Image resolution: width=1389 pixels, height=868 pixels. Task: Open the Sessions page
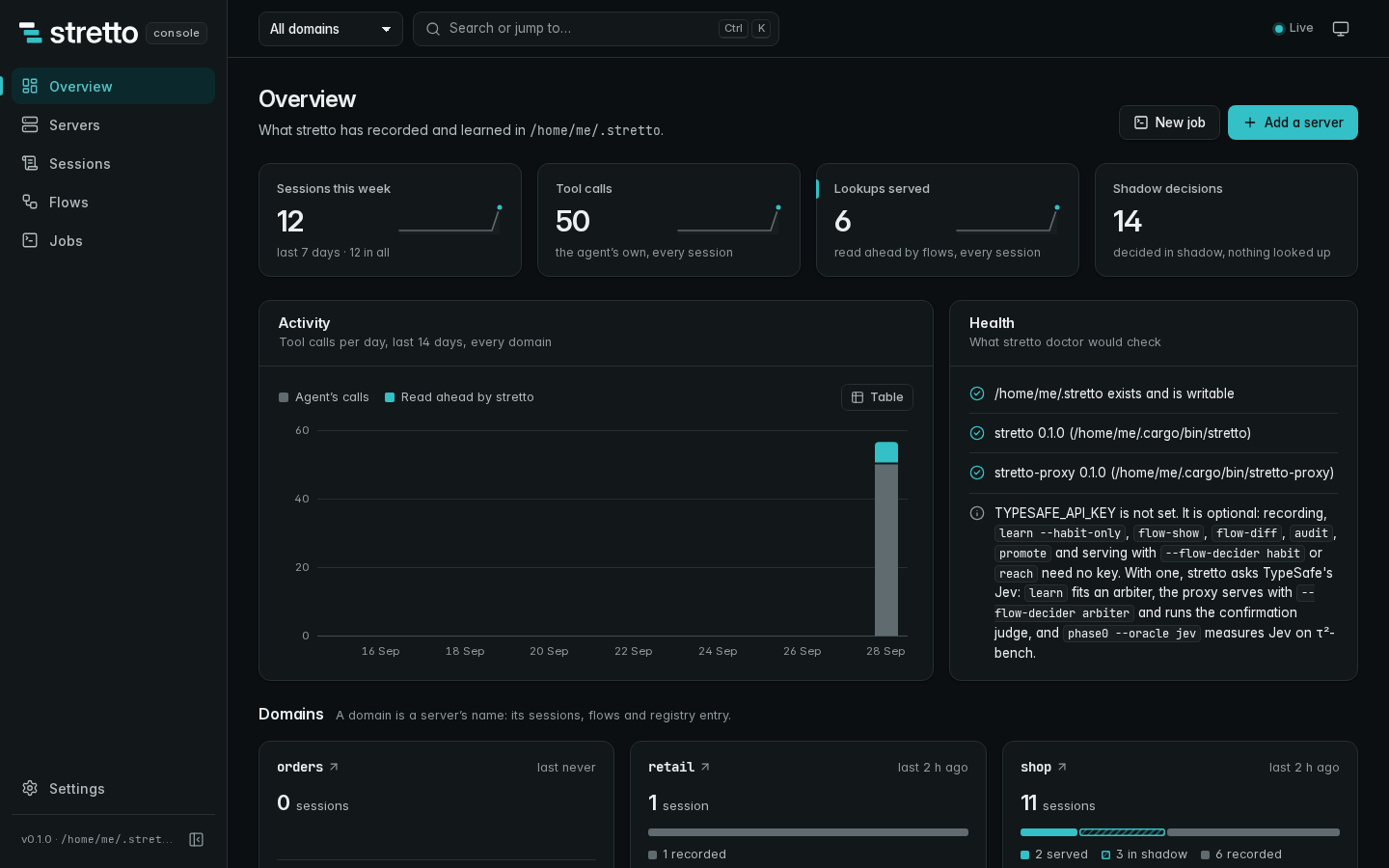point(114,163)
